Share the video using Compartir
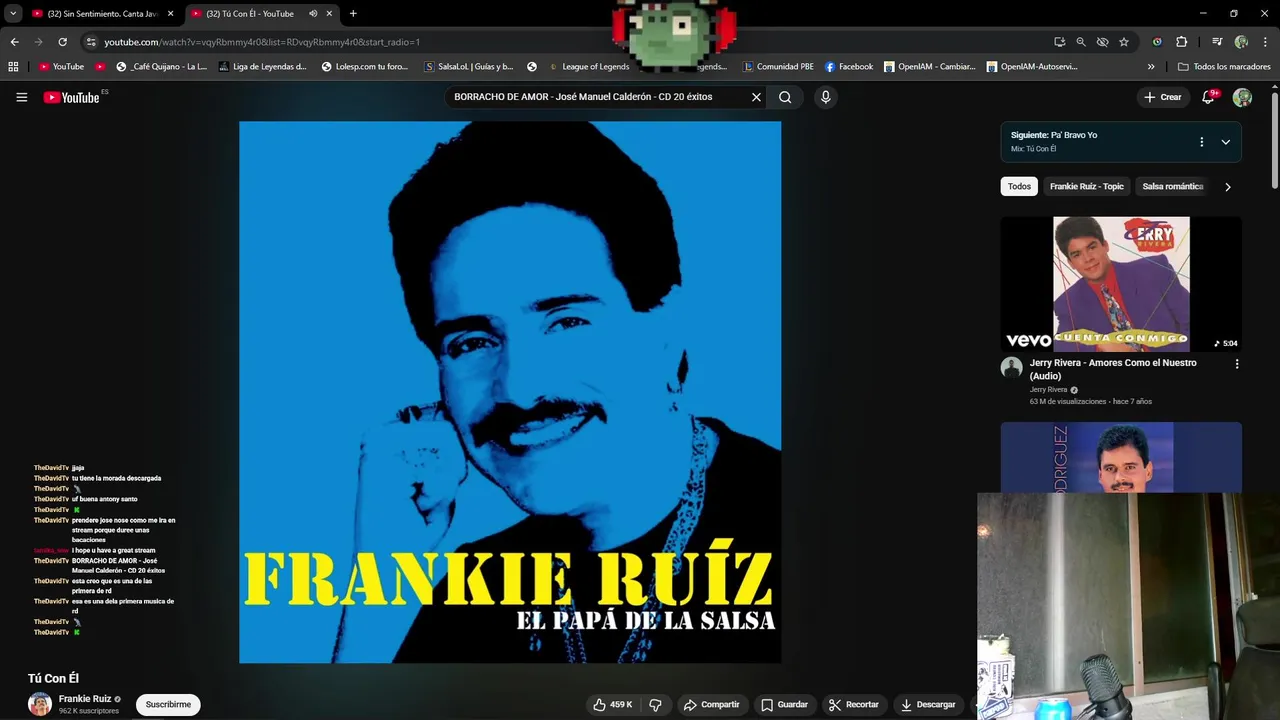 (x=711, y=705)
